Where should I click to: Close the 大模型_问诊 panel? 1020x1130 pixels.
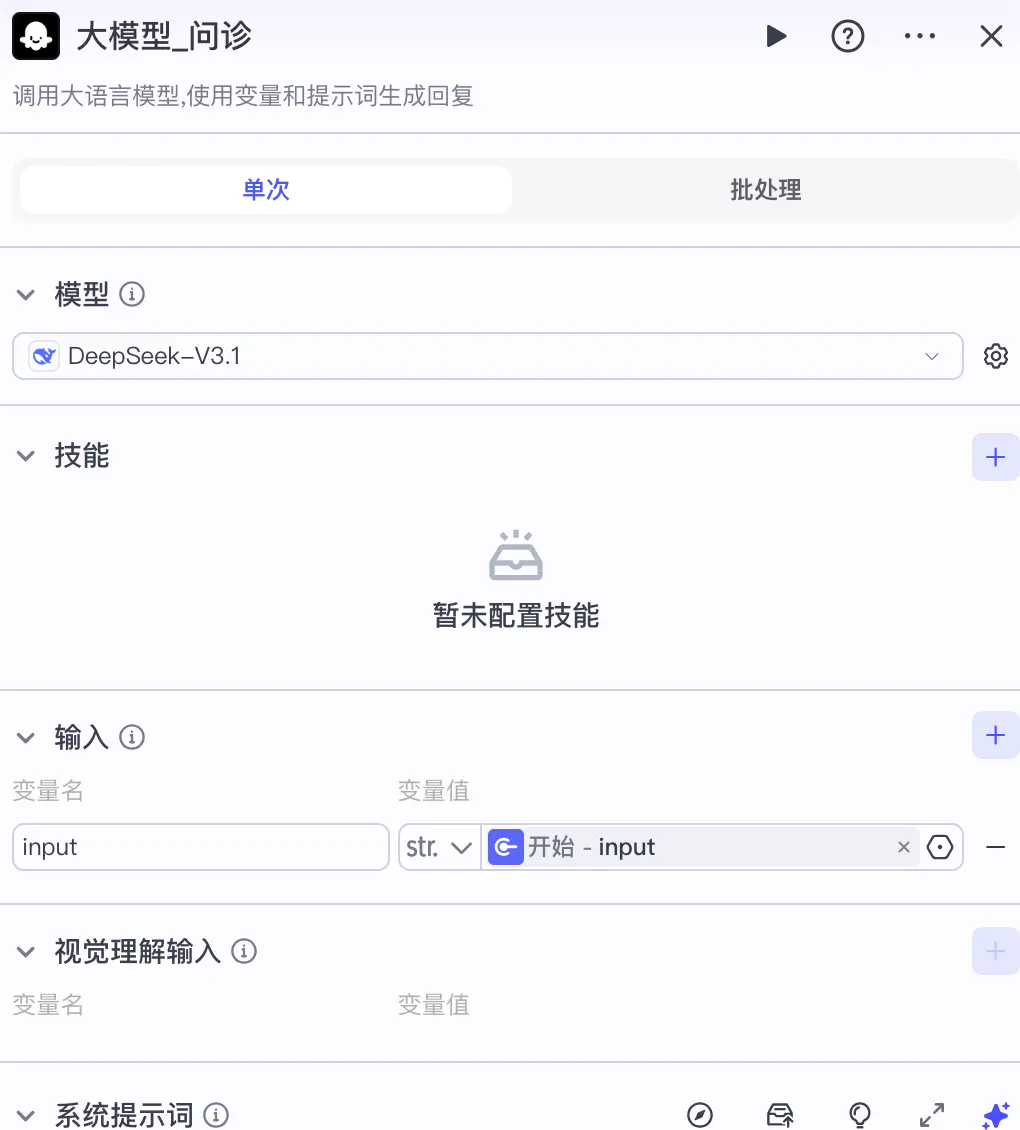pos(991,36)
